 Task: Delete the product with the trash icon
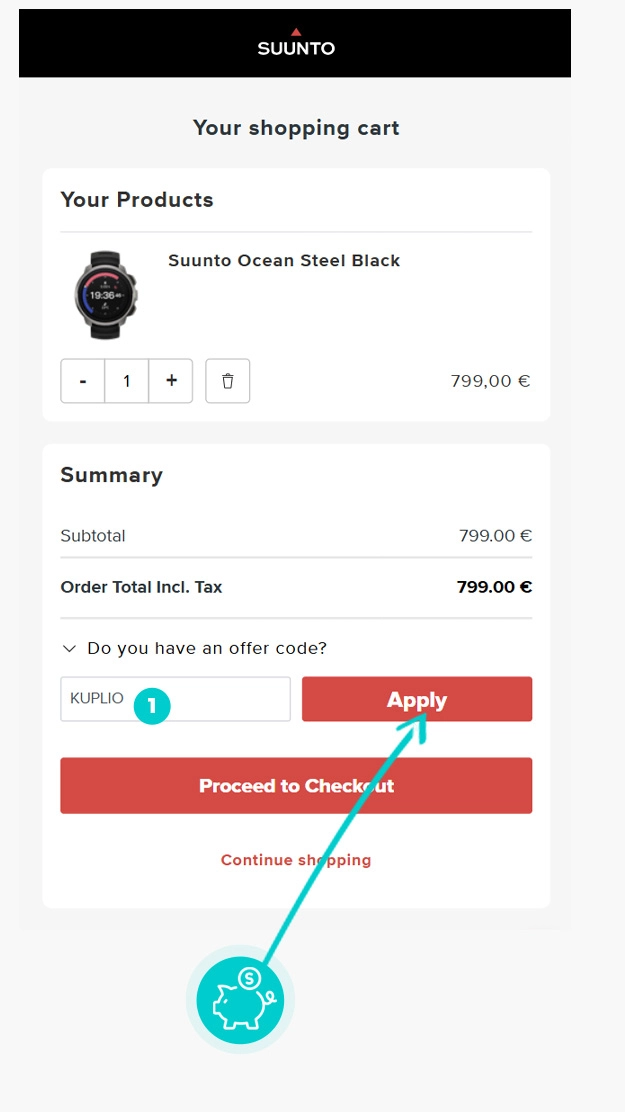coord(228,381)
